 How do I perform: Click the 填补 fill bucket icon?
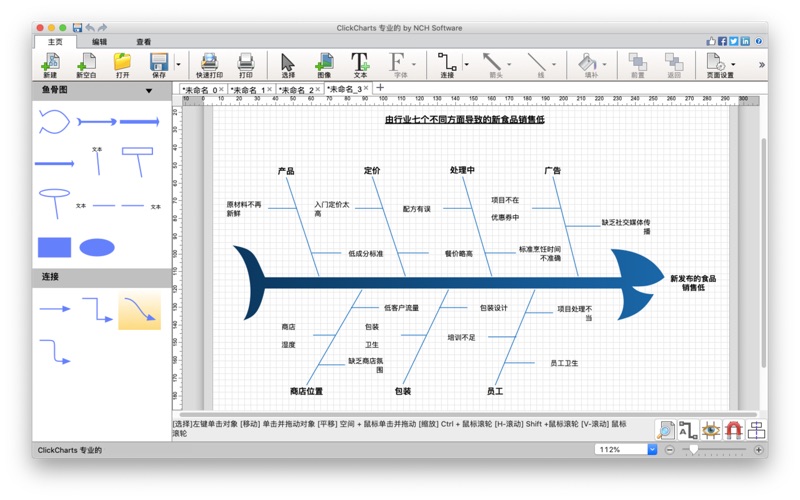click(x=588, y=65)
